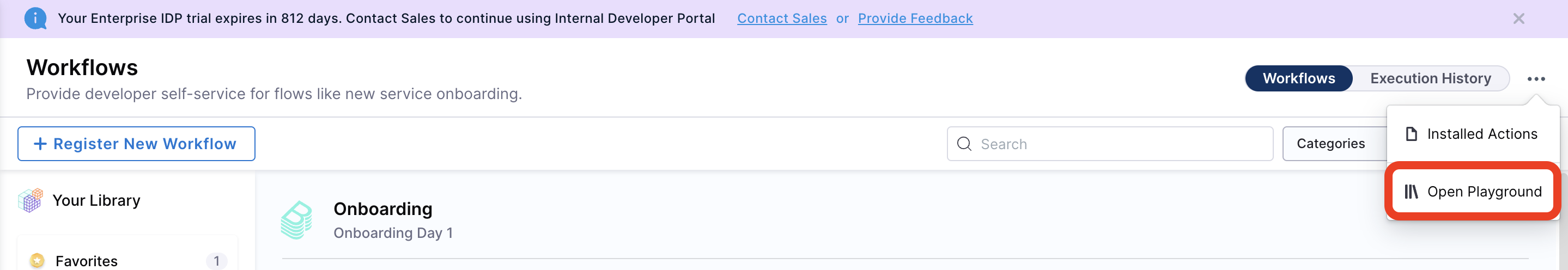Select Installed Actions from the menu

tap(1481, 134)
